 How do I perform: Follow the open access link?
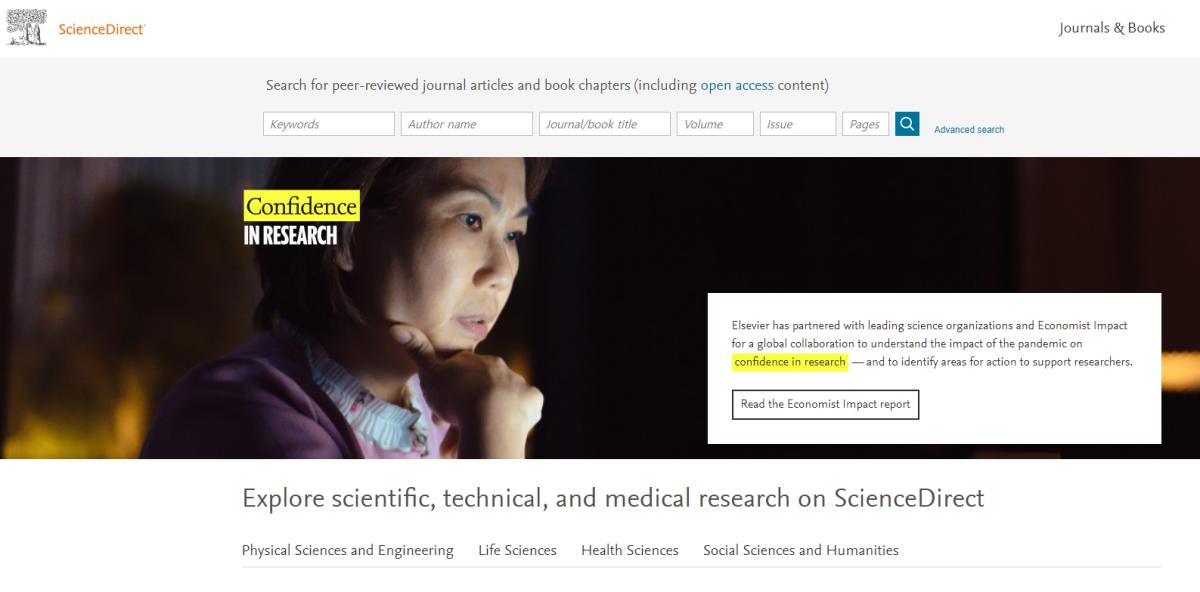tap(737, 85)
